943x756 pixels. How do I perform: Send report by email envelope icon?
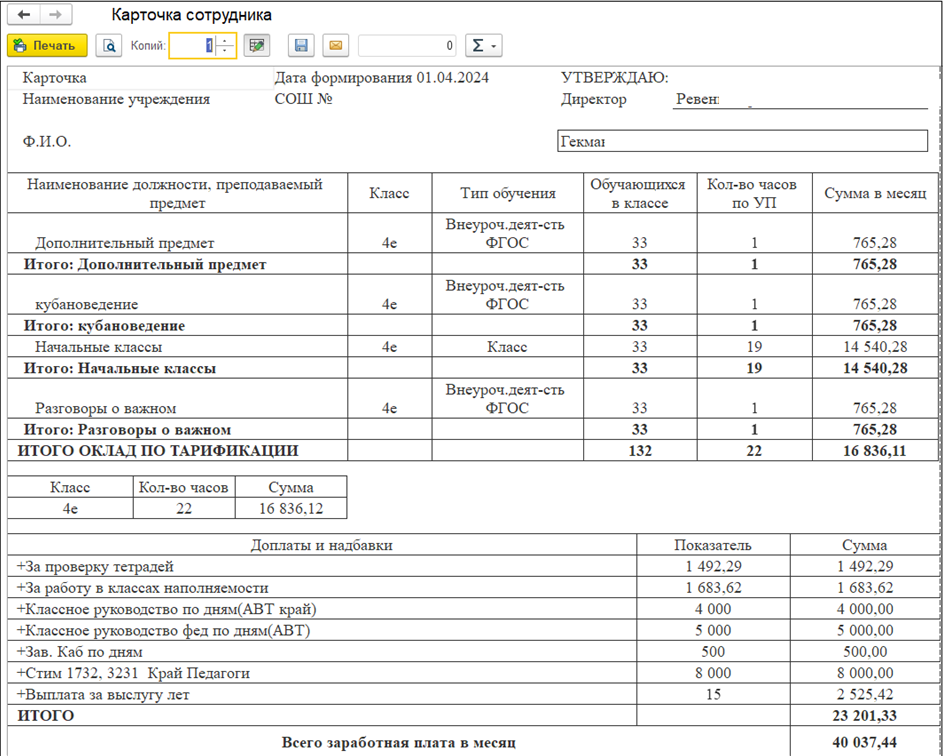pos(335,46)
